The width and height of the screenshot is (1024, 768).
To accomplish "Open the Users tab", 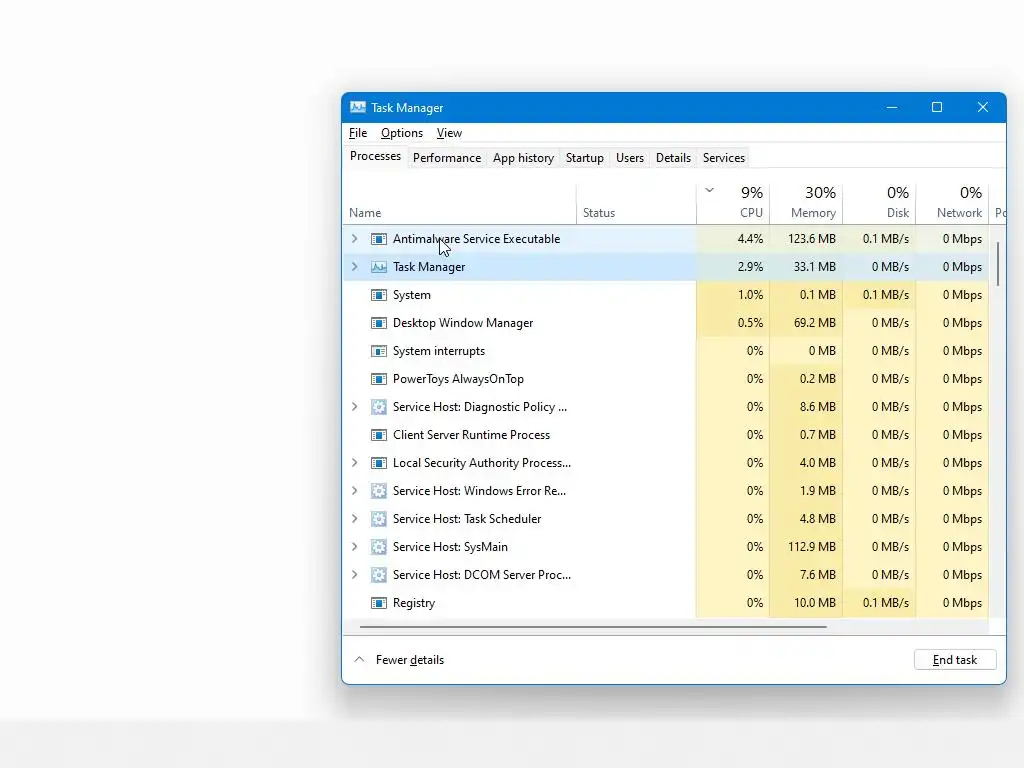I will tap(630, 158).
